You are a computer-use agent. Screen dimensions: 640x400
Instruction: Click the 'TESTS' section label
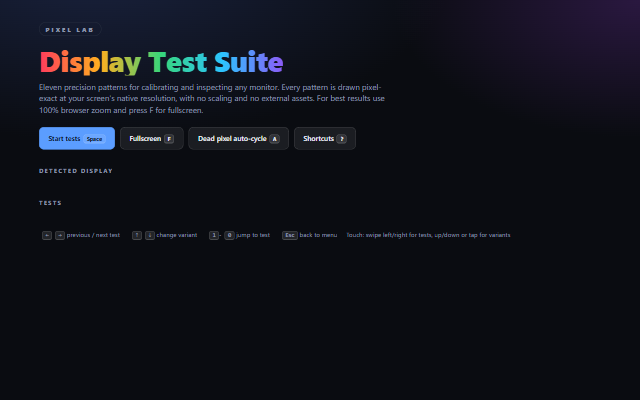tap(50, 203)
